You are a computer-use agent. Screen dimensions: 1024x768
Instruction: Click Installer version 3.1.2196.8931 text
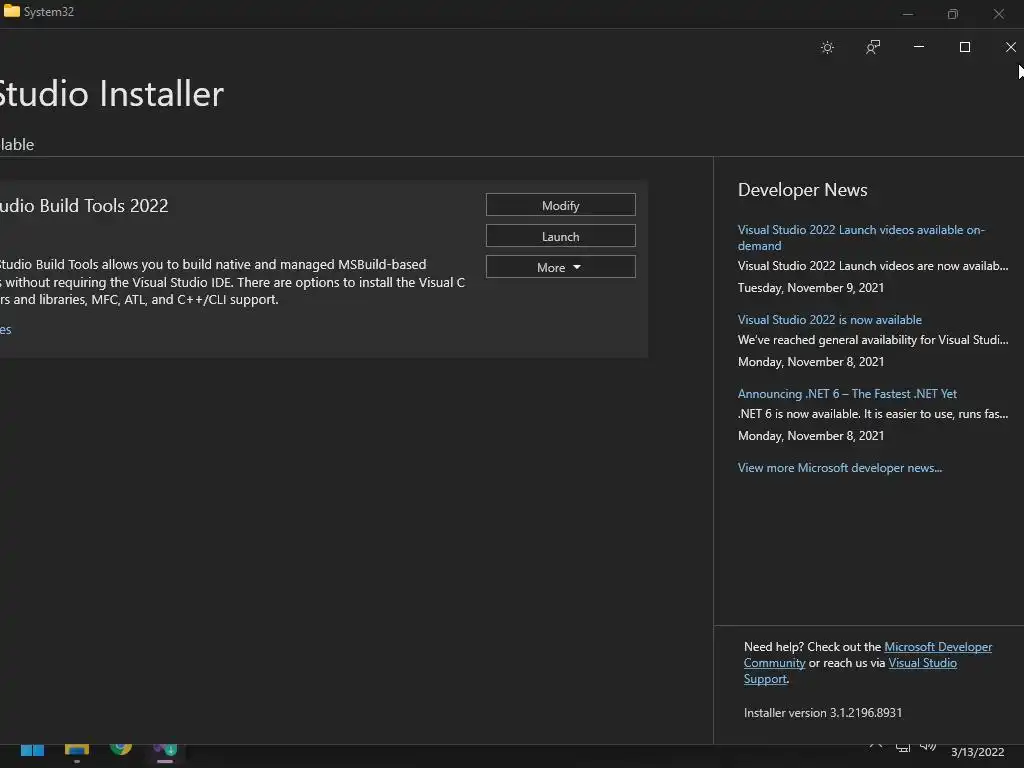823,712
